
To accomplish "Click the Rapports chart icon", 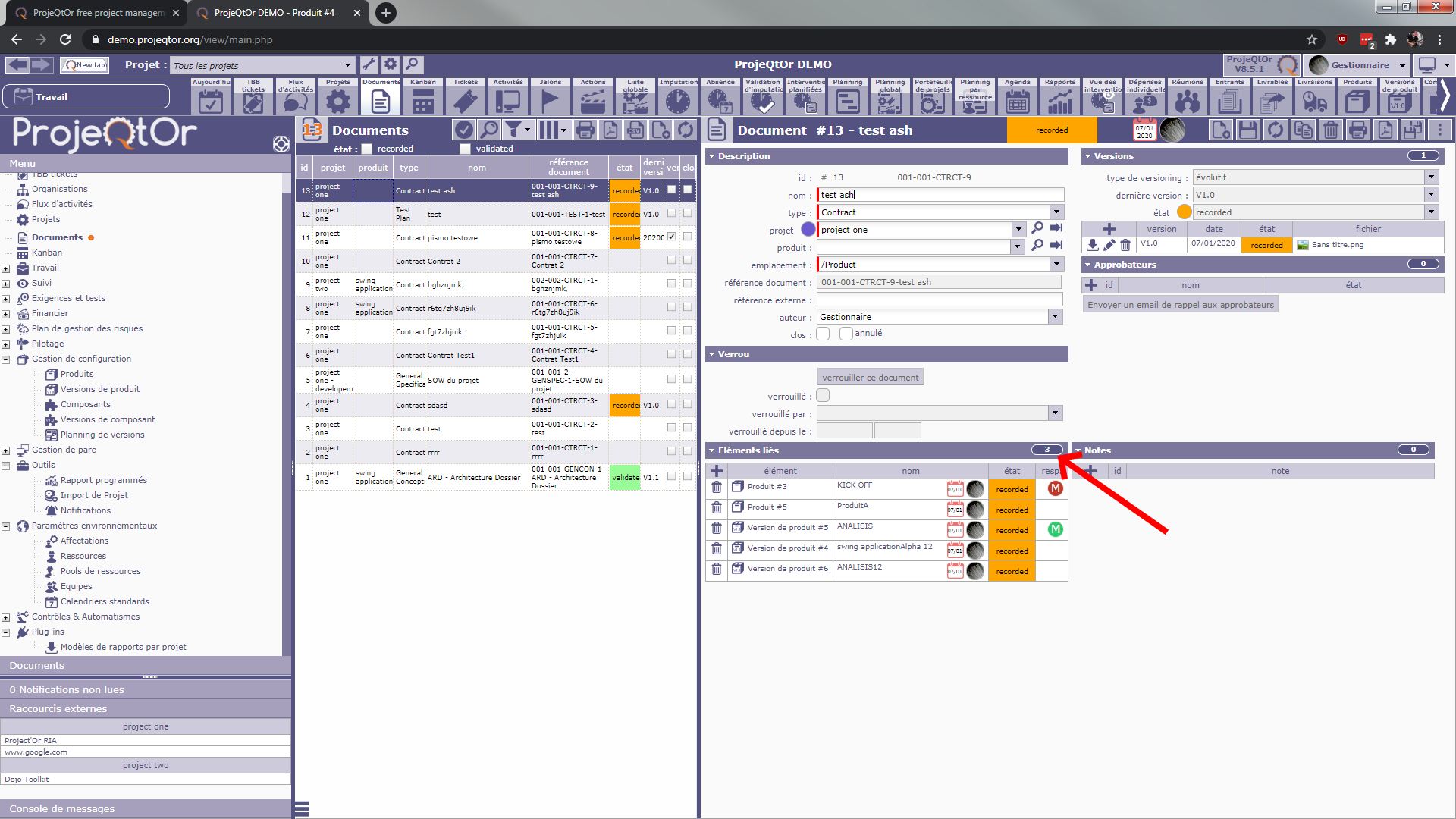I will [1059, 101].
